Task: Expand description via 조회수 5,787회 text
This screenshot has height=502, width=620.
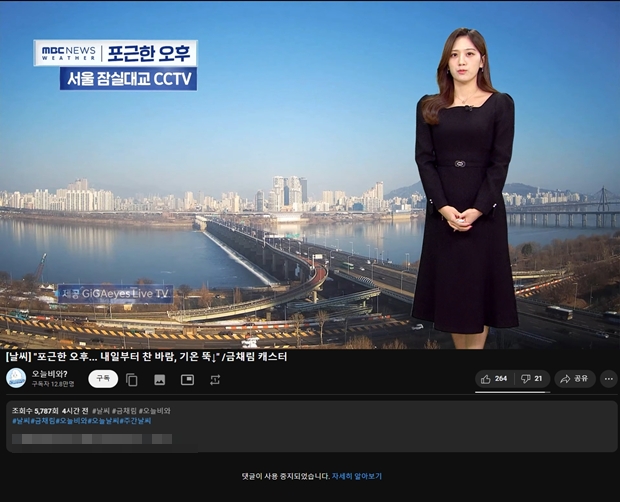Action: [x=37, y=410]
